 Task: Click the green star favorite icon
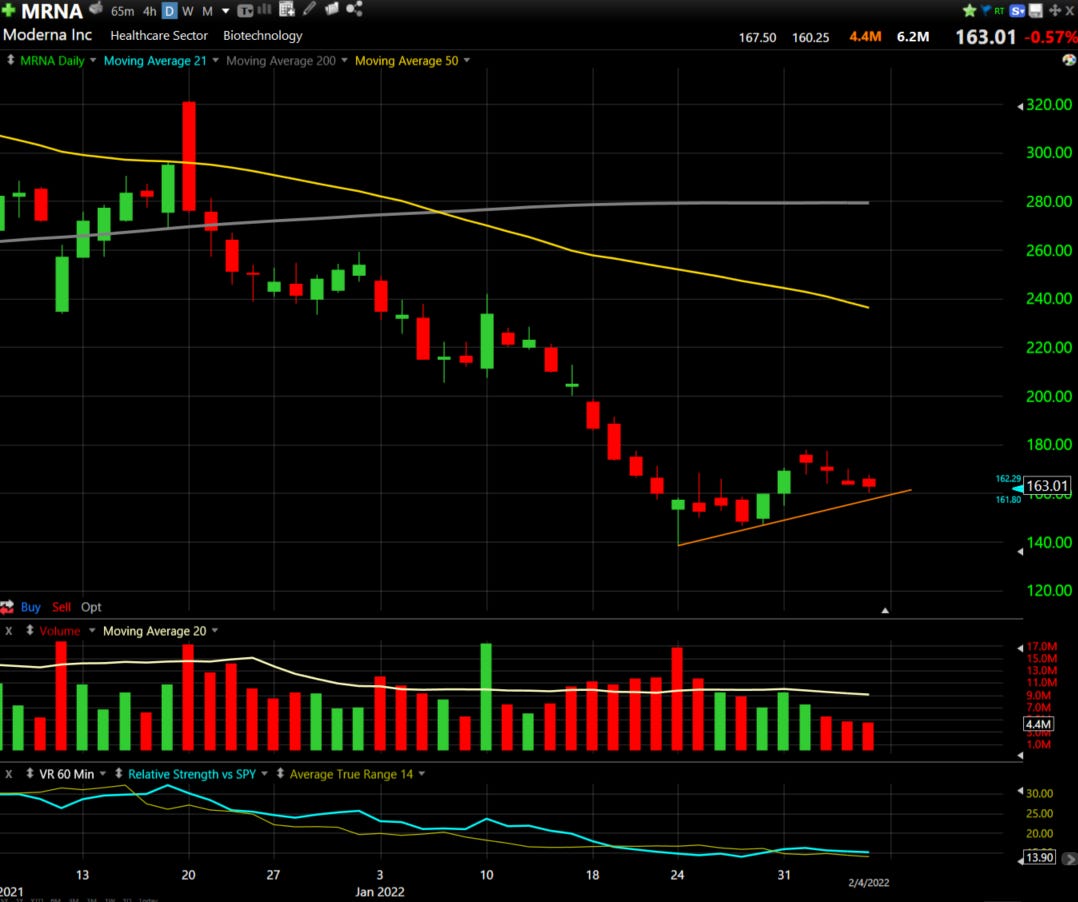pyautogui.click(x=969, y=10)
